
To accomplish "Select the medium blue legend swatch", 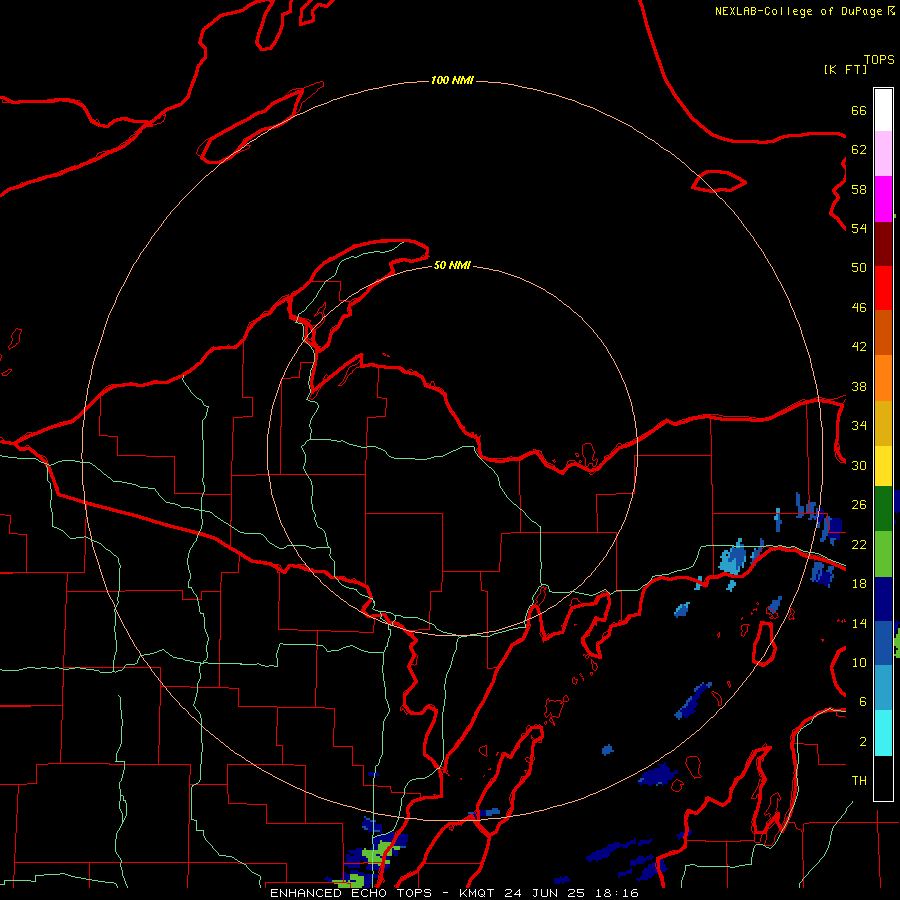I will click(883, 643).
